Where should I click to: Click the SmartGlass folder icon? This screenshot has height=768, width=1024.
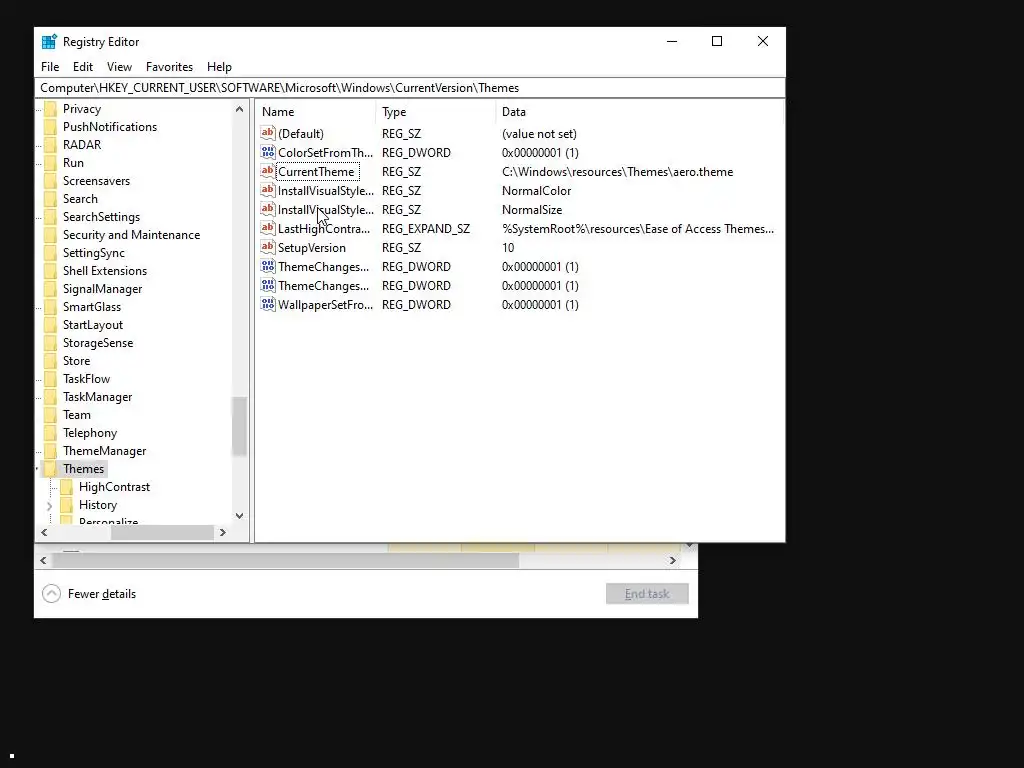pos(50,307)
